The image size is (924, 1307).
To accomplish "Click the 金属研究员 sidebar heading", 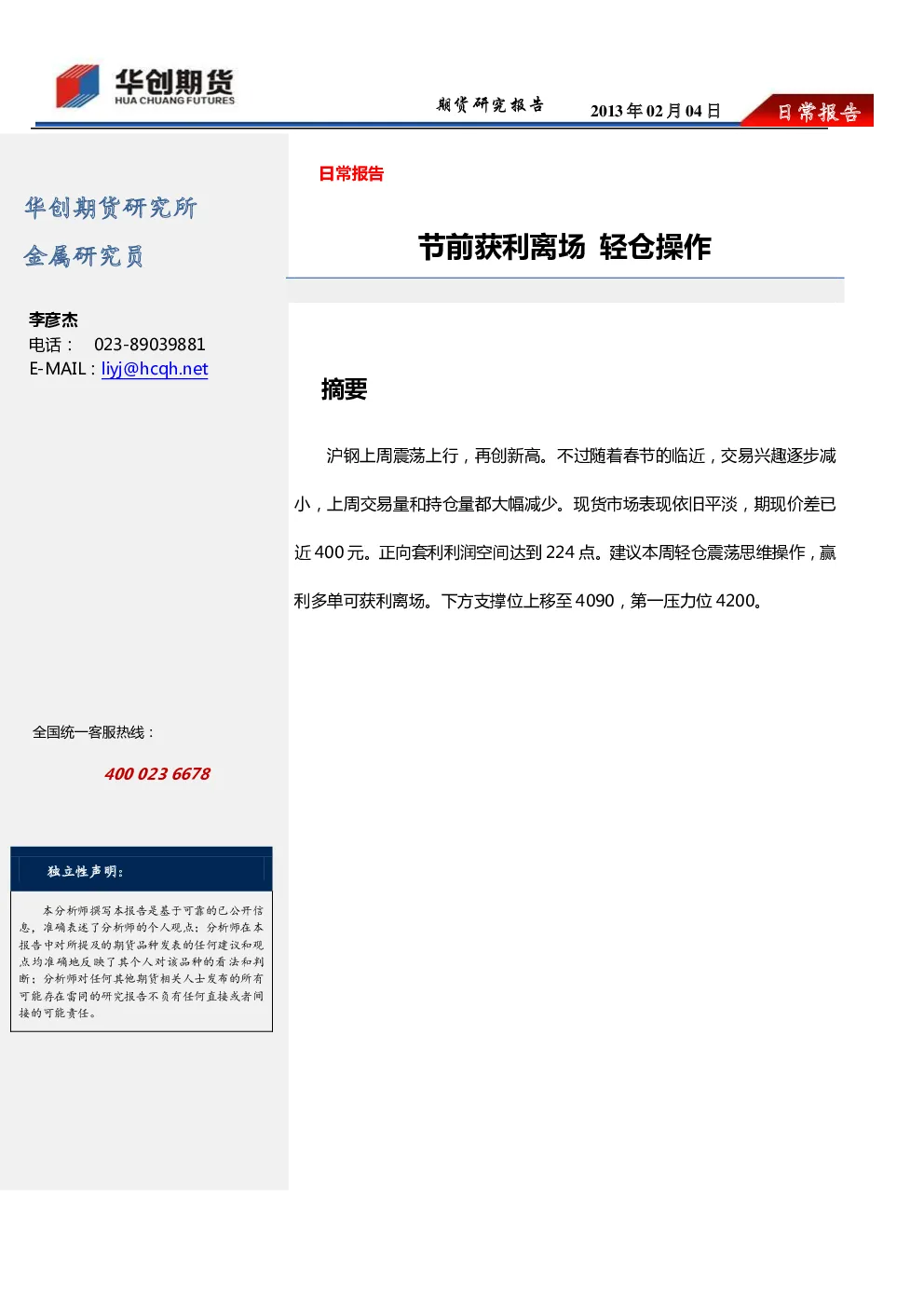I will pos(84,256).
